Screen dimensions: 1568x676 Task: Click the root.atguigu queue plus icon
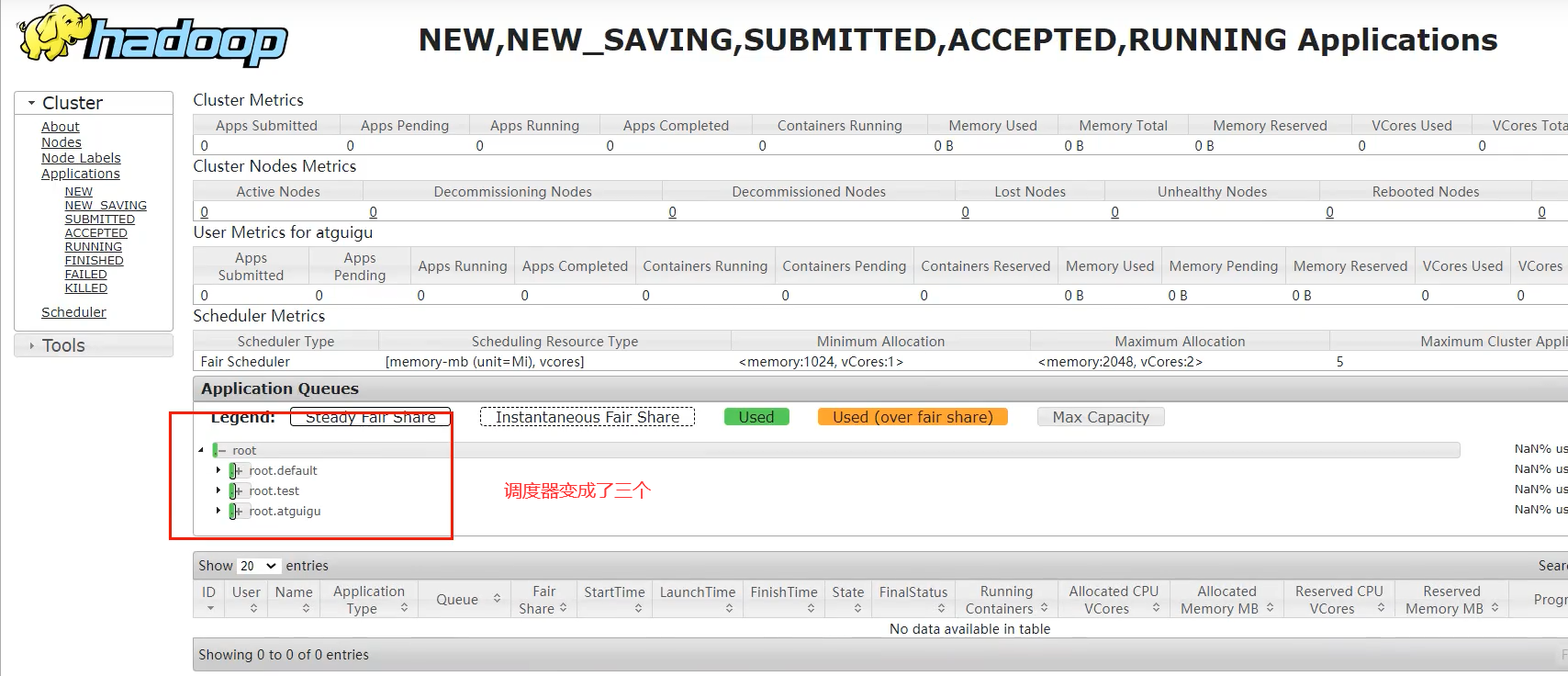click(237, 512)
